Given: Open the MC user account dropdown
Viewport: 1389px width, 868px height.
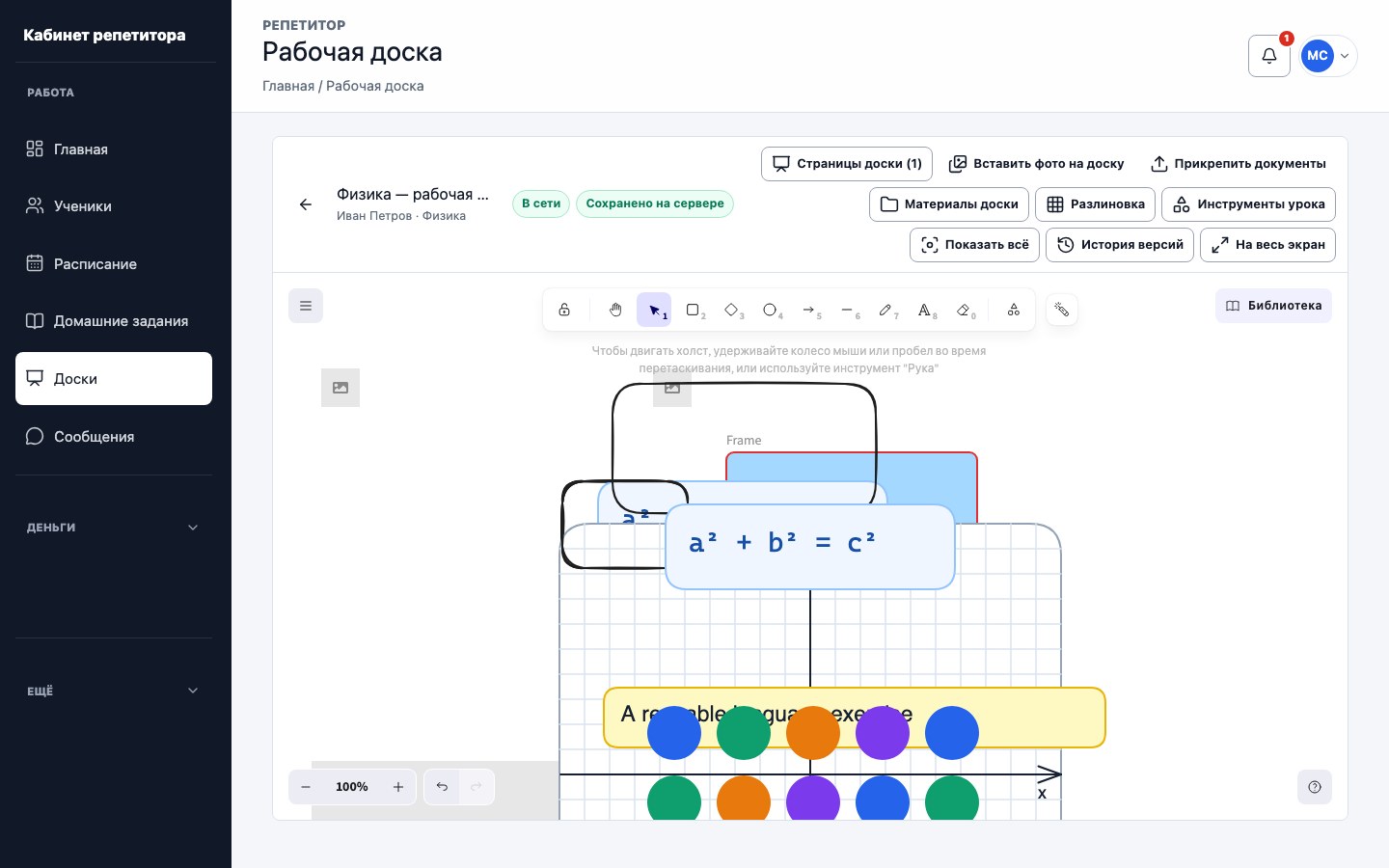Looking at the screenshot, I should (1328, 56).
